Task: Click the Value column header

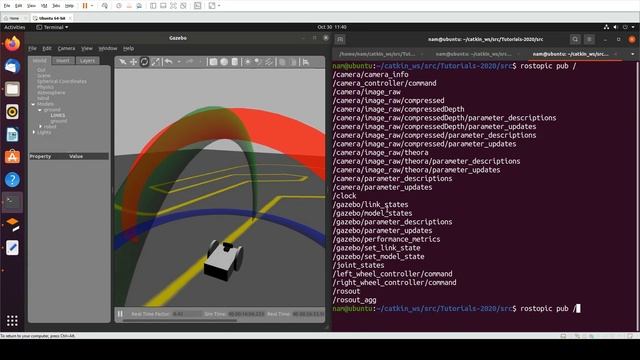Action: 76,156
